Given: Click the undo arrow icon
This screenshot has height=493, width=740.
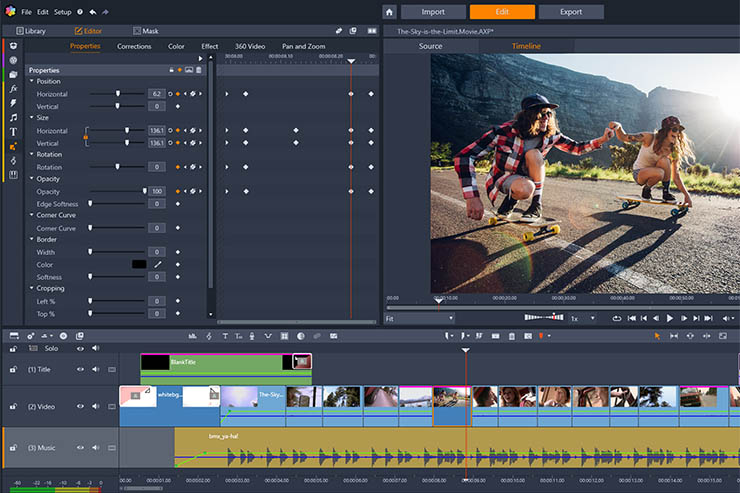Looking at the screenshot, I should point(93,12).
